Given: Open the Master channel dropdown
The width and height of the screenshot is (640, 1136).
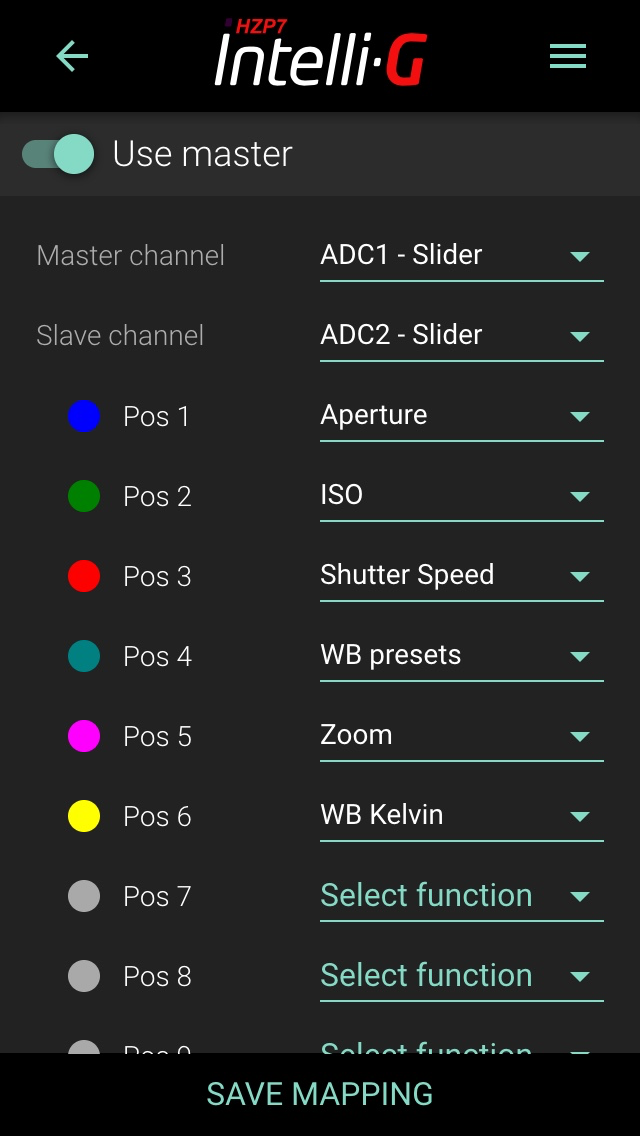Looking at the screenshot, I should pyautogui.click(x=461, y=256).
